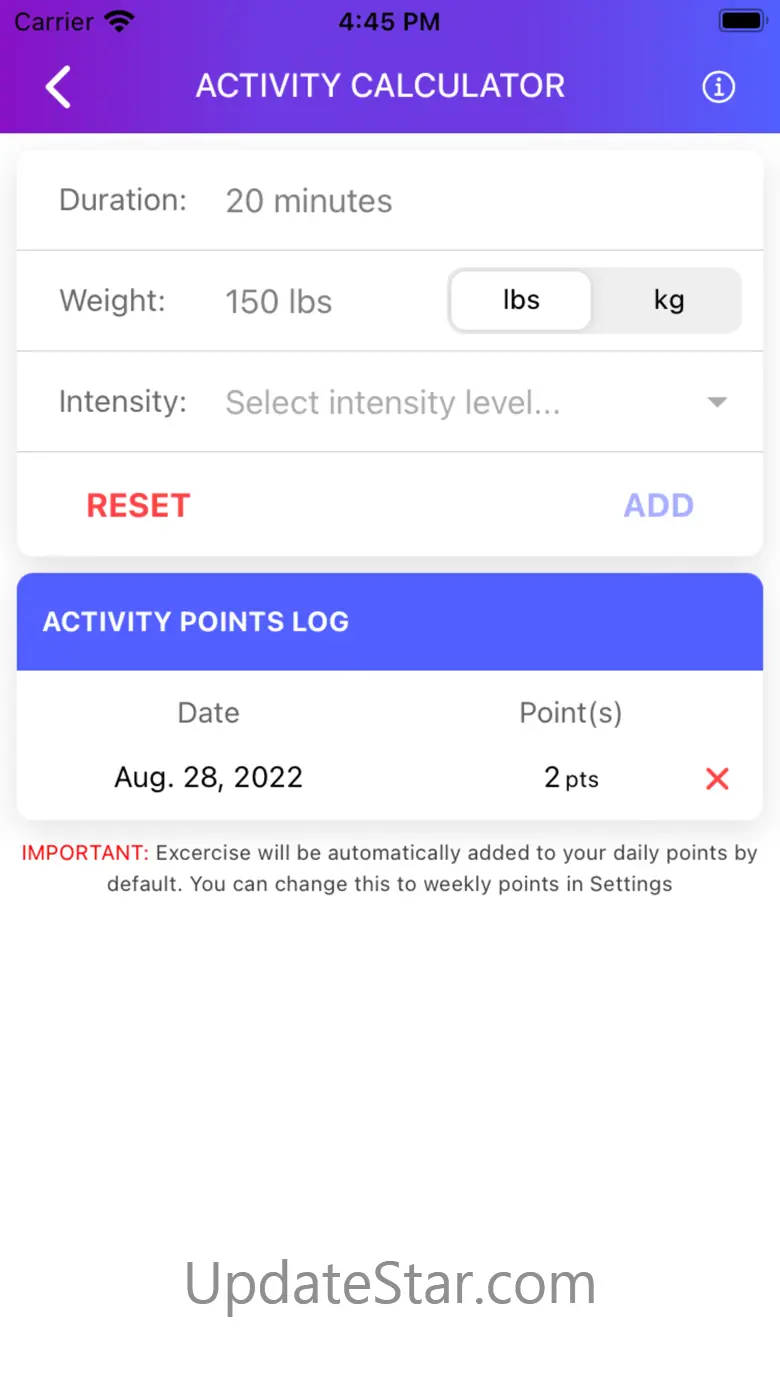The width and height of the screenshot is (780, 1387).
Task: Edit the 20 minutes duration field
Action: coord(309,201)
